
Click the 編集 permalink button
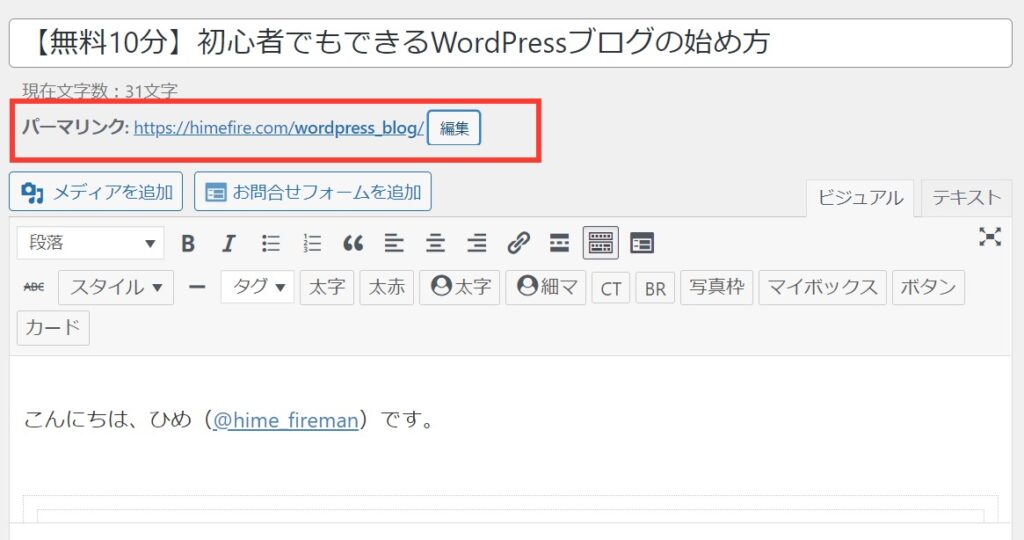[455, 128]
